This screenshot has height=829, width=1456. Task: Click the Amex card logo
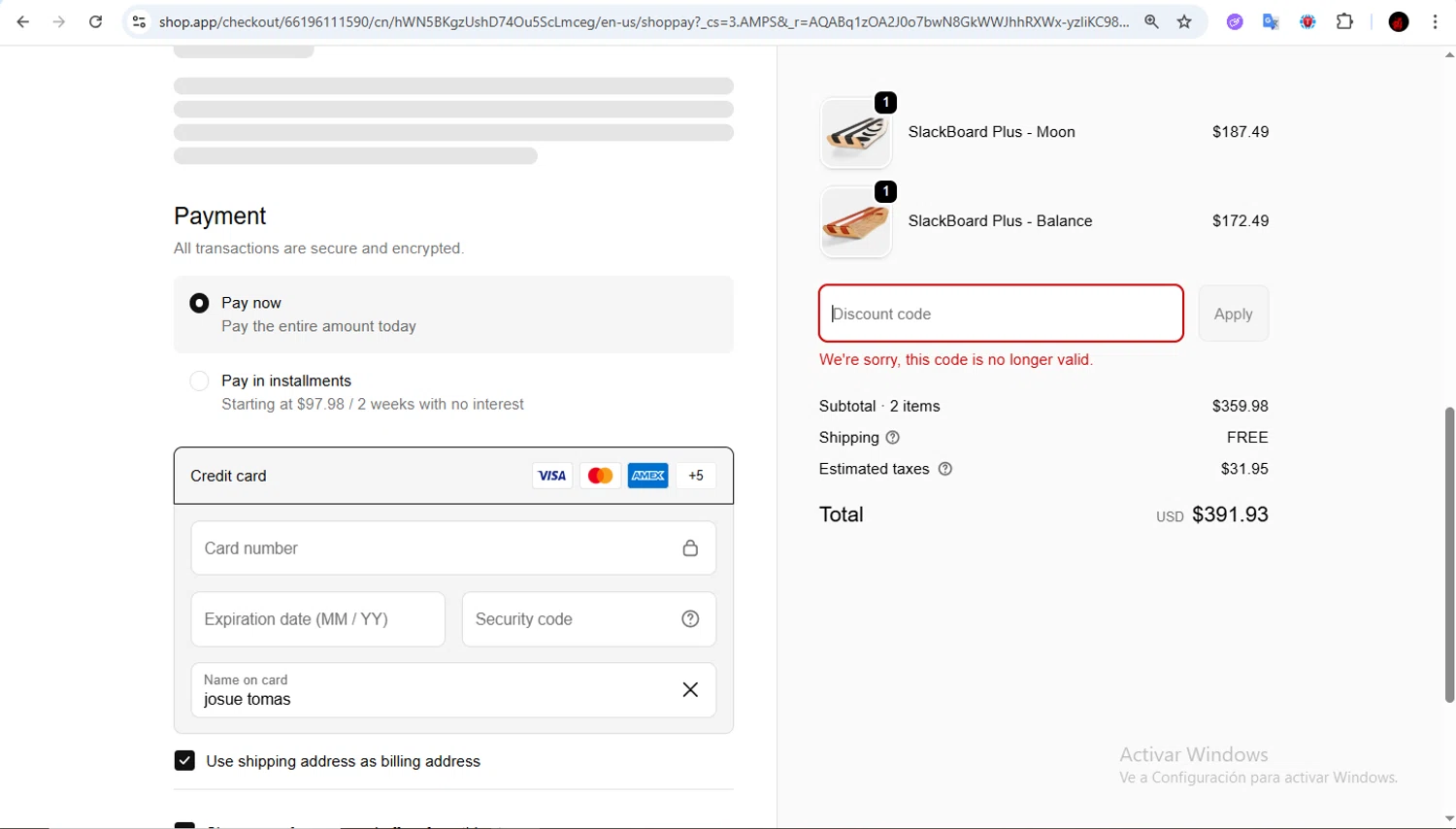(x=647, y=476)
